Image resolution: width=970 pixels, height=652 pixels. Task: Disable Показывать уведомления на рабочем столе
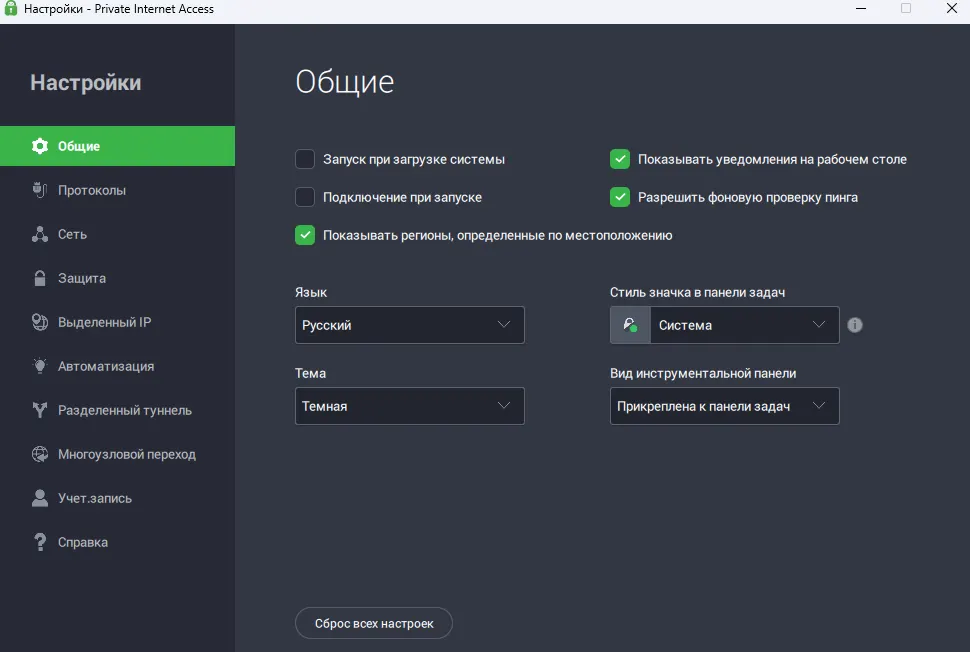point(620,158)
